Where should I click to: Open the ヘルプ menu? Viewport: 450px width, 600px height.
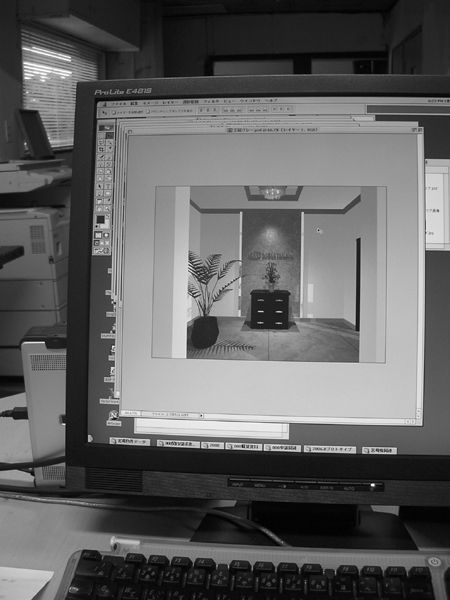pyautogui.click(x=271, y=101)
